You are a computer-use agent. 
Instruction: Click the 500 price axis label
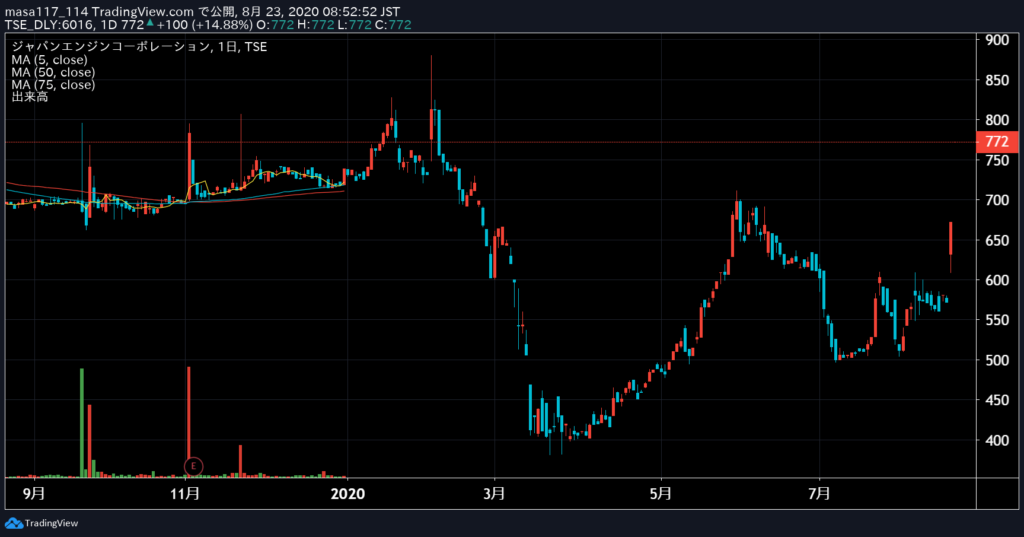pos(997,360)
